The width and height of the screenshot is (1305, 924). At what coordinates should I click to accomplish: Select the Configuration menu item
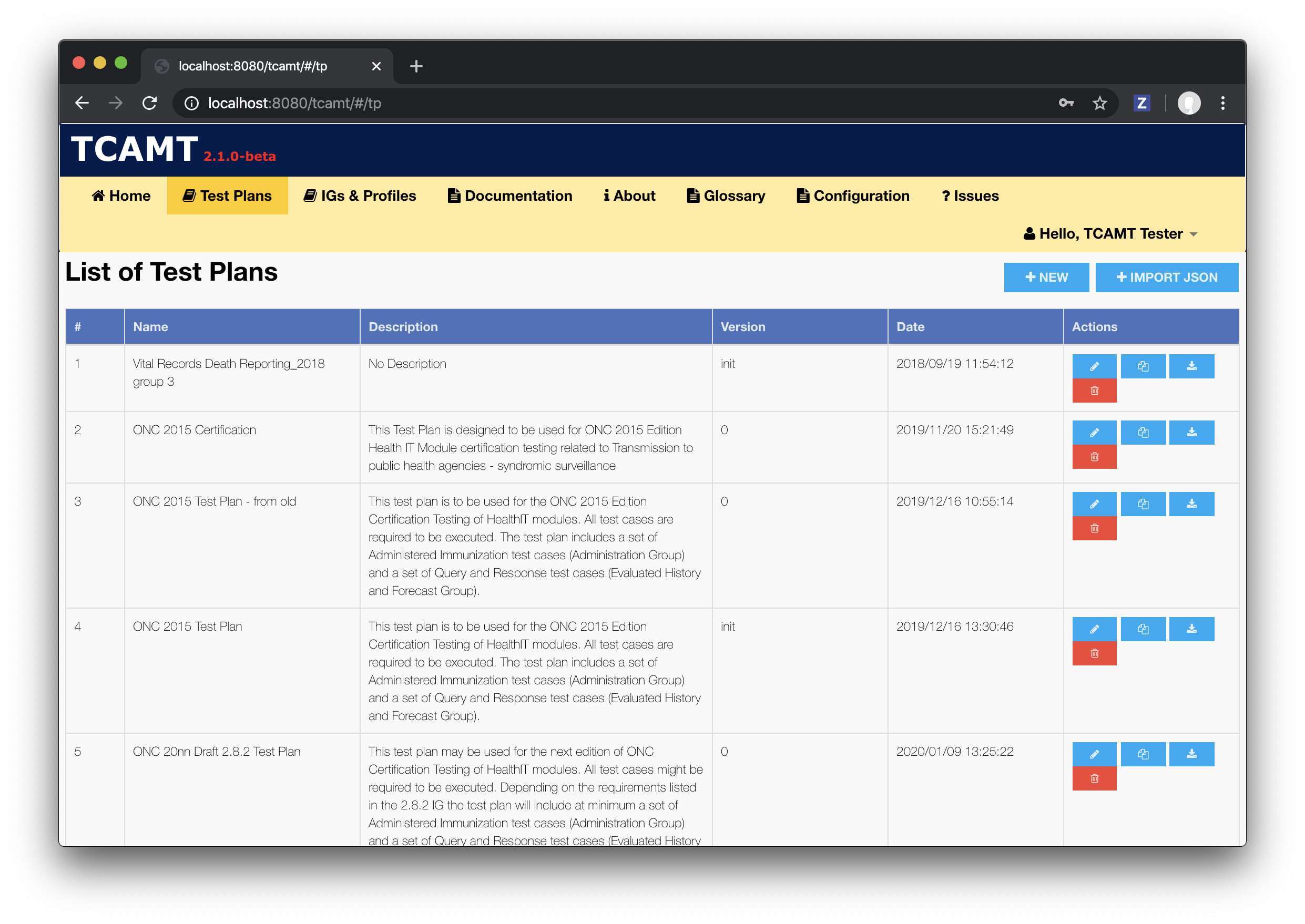click(854, 196)
